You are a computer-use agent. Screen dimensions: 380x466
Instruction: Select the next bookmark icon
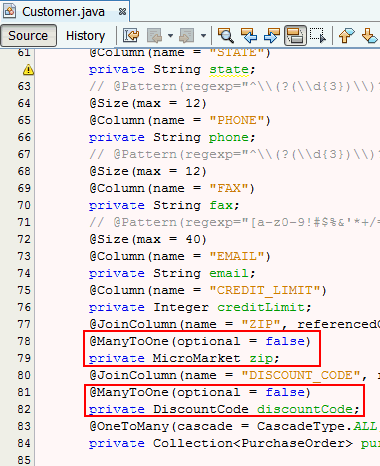(369, 35)
